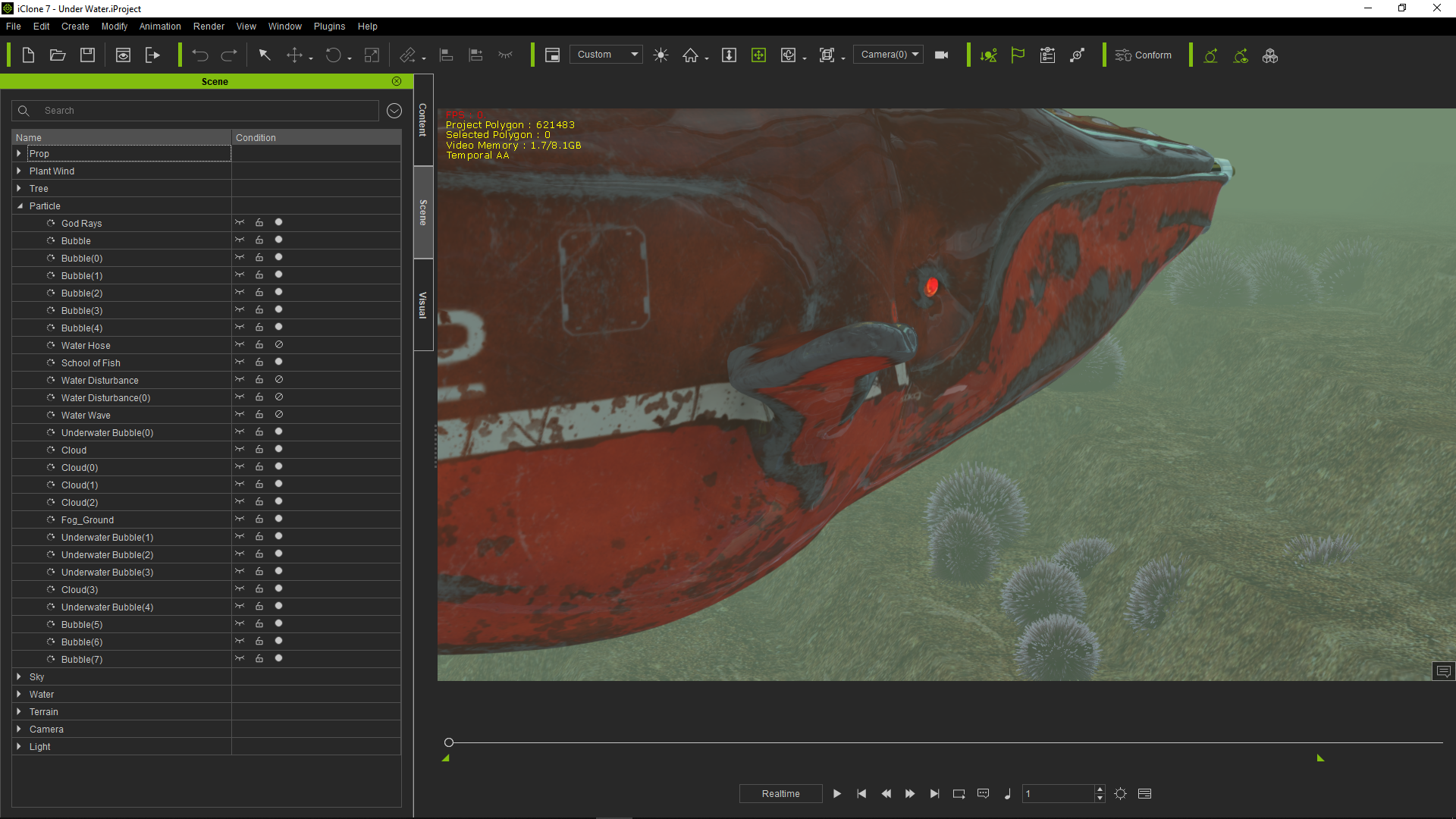Open preview render icon
This screenshot has width=1456, height=819.
click(123, 55)
